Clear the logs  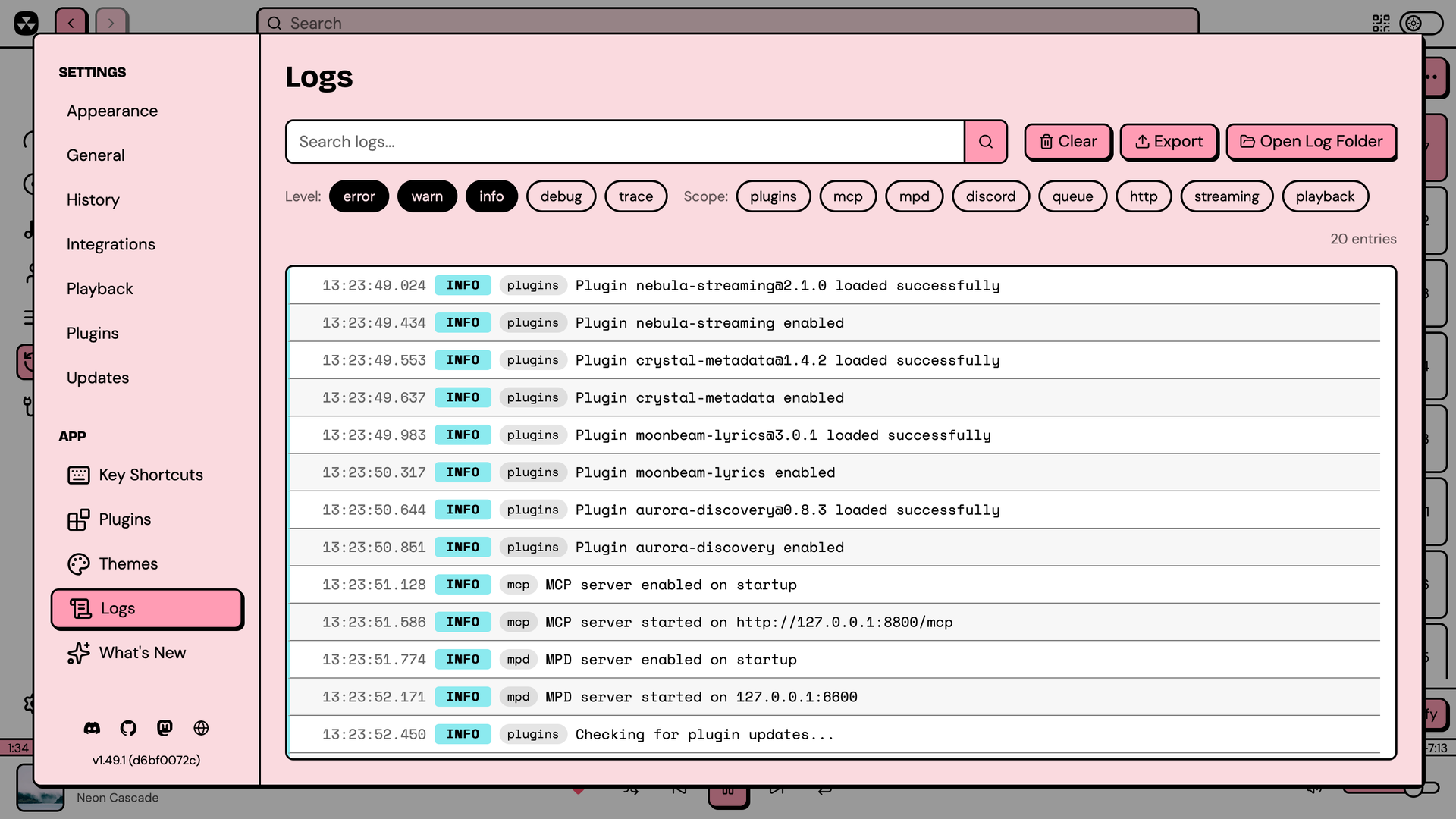[1068, 142]
